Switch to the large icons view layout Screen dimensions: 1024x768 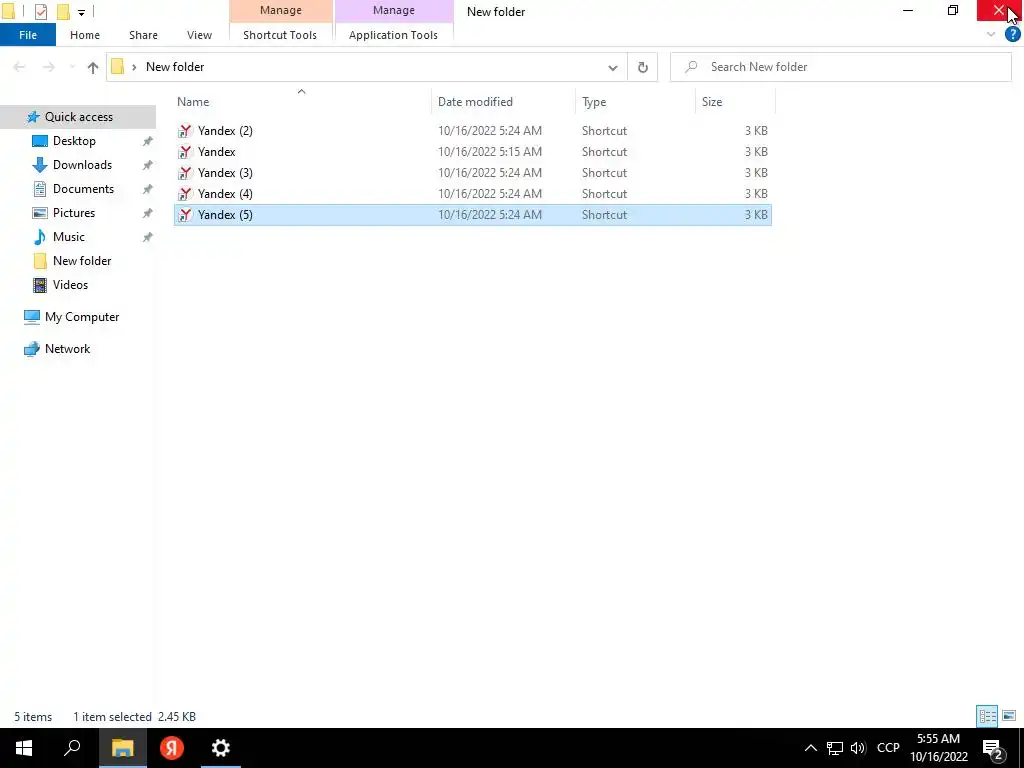[1009, 716]
